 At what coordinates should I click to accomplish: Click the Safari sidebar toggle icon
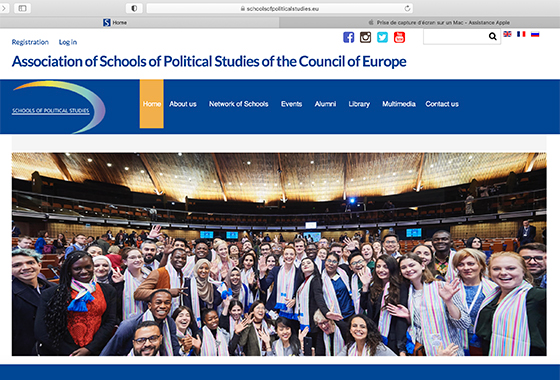[x=22, y=8]
